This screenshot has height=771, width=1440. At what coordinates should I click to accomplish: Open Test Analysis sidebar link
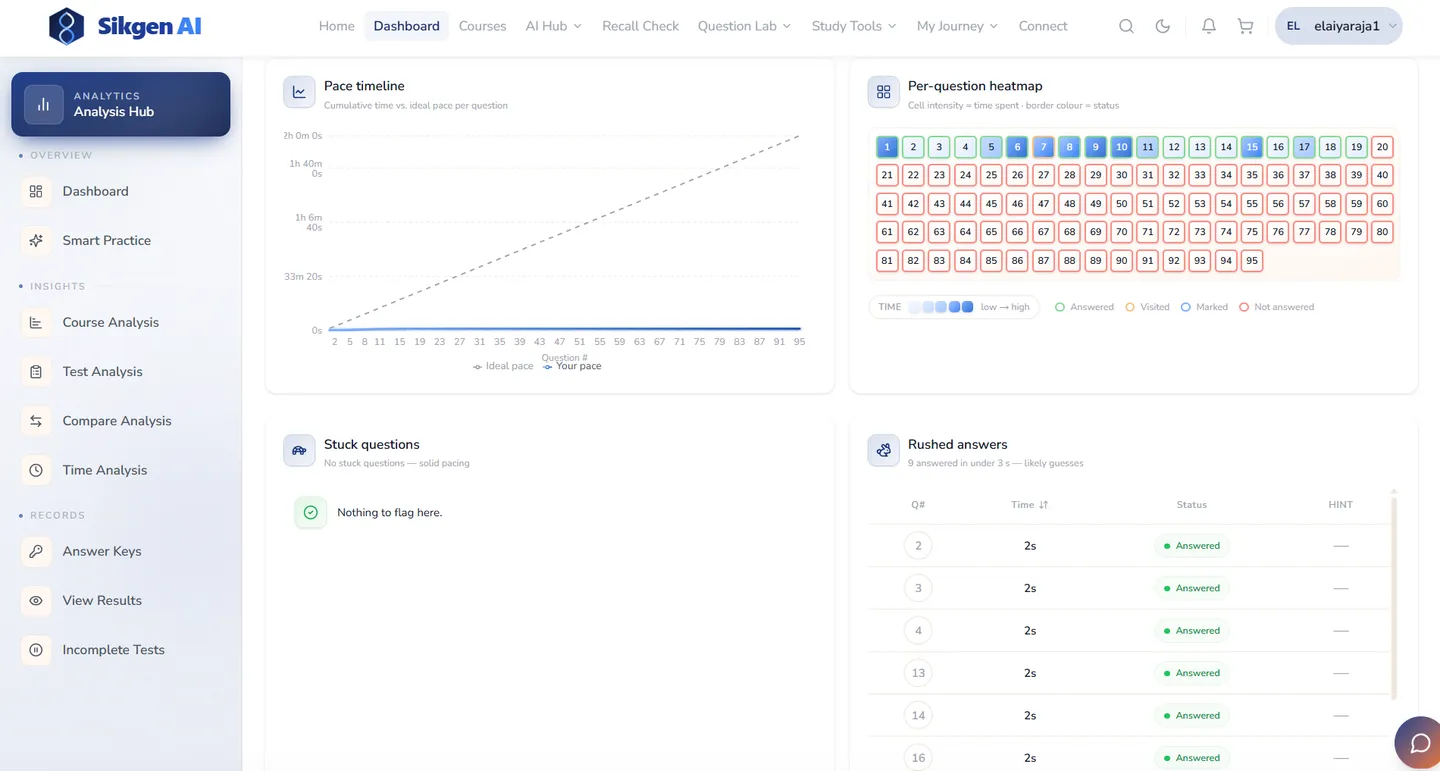coord(103,371)
